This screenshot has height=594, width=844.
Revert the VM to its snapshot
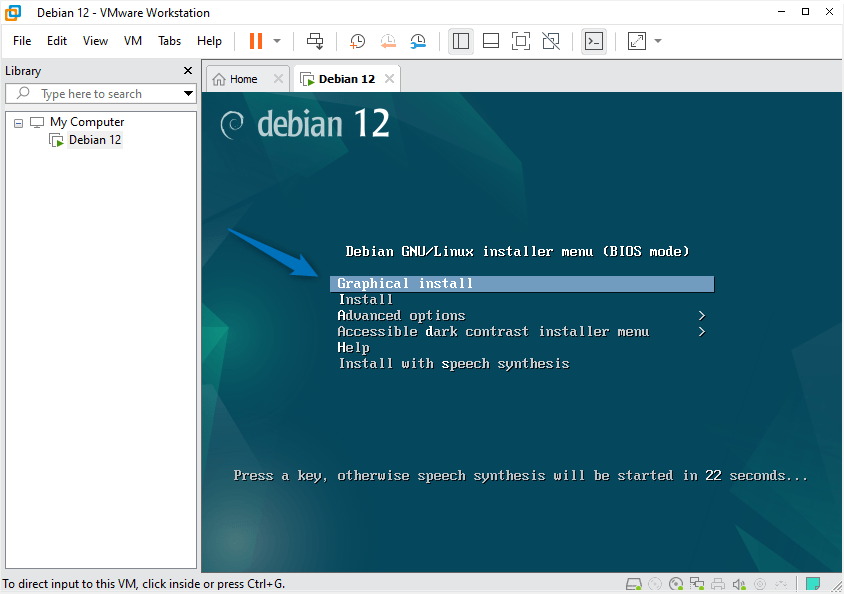(388, 42)
